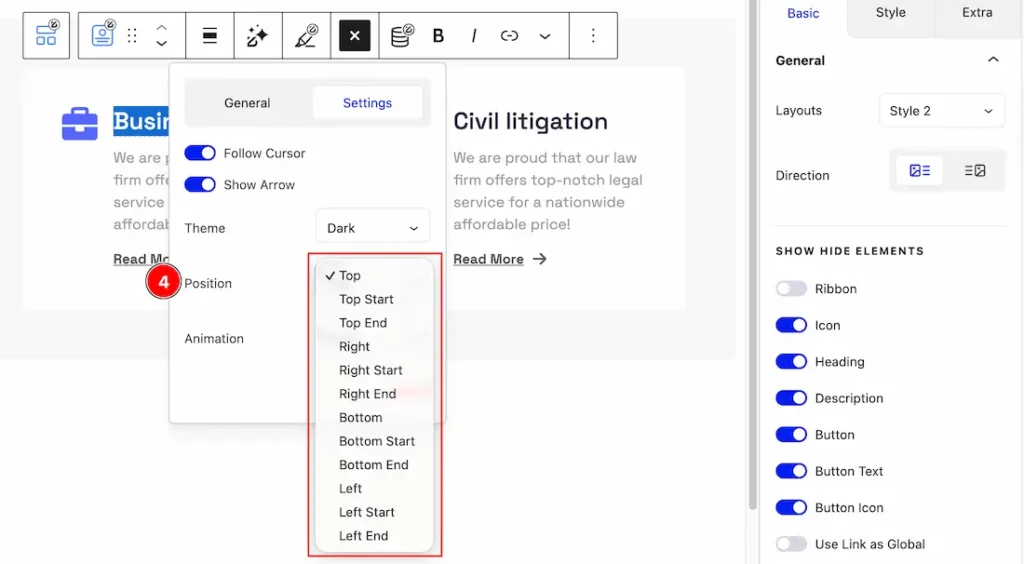The width and height of the screenshot is (1024, 564).
Task: Click the parent block selector icon
Action: tap(47, 36)
